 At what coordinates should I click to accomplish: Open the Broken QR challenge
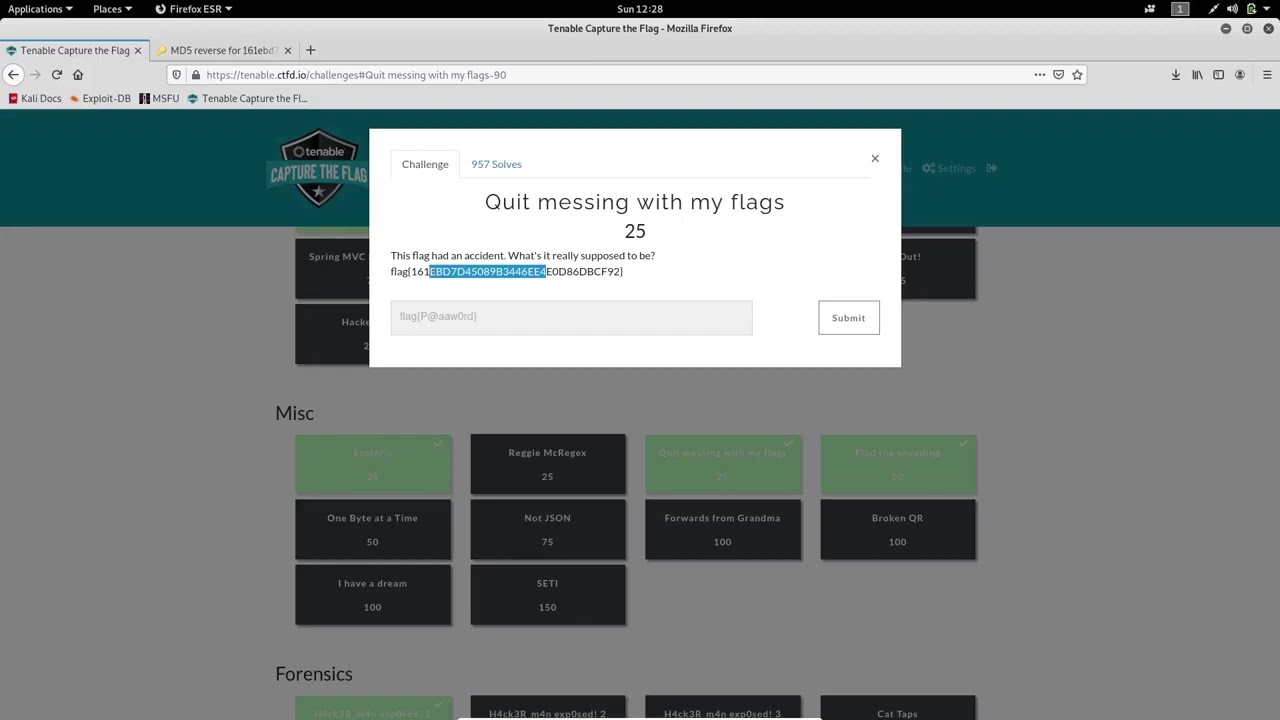coord(898,529)
